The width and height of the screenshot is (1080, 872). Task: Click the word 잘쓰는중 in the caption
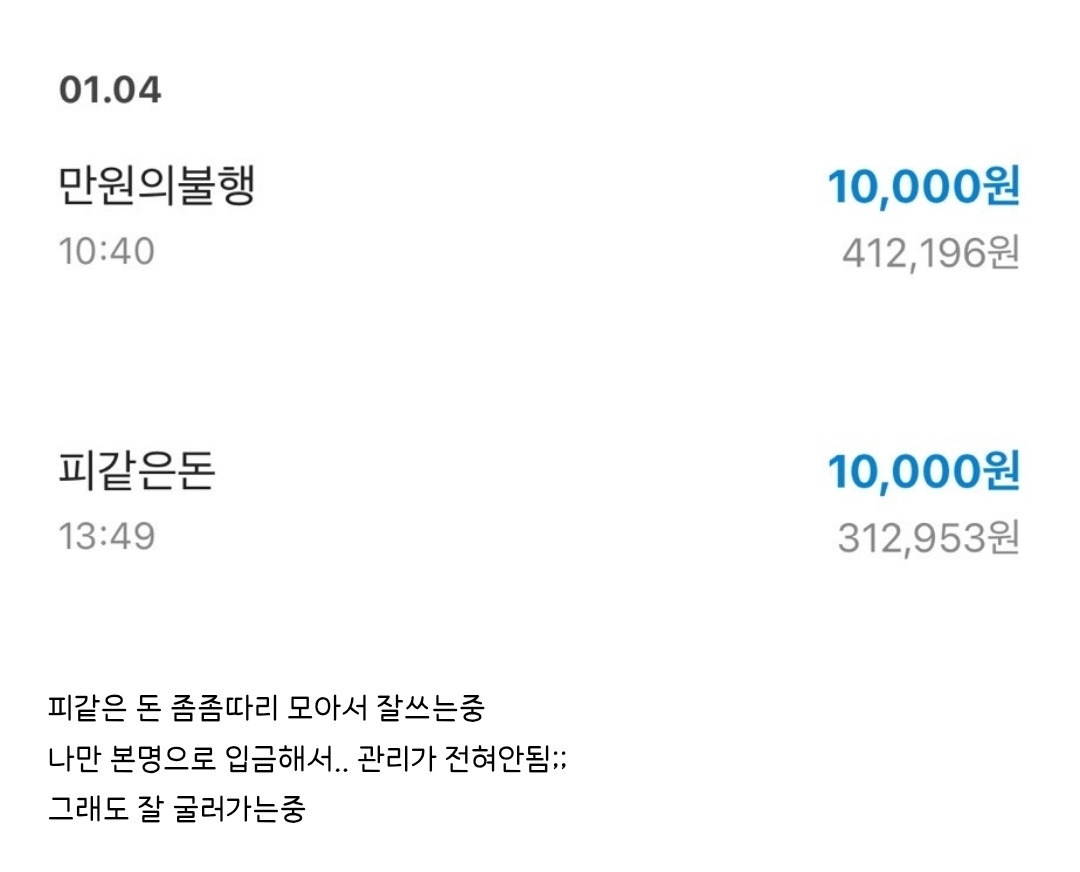point(430,710)
